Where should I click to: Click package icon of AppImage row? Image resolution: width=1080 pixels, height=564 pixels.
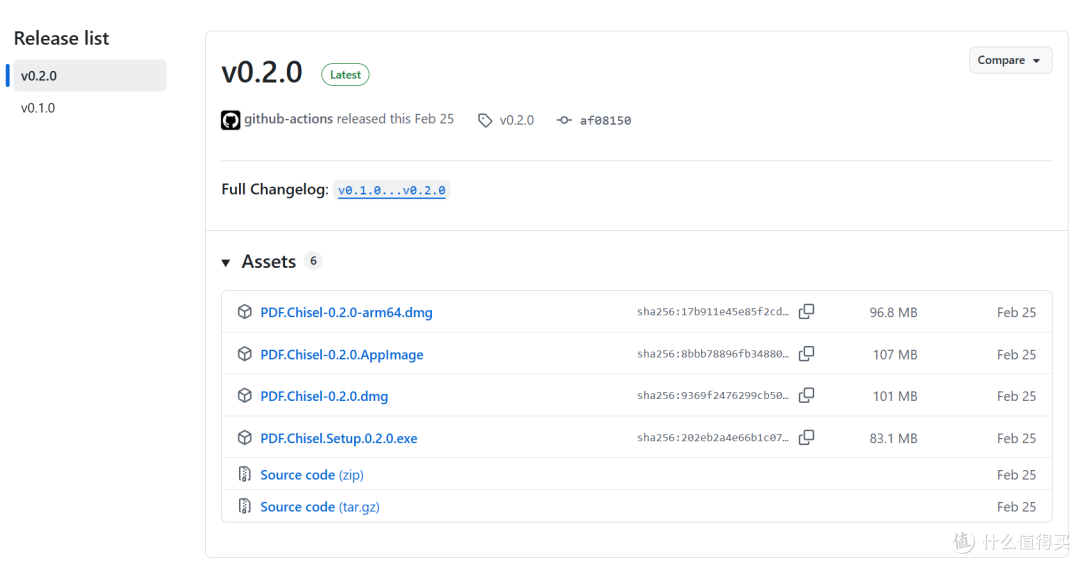(x=245, y=354)
